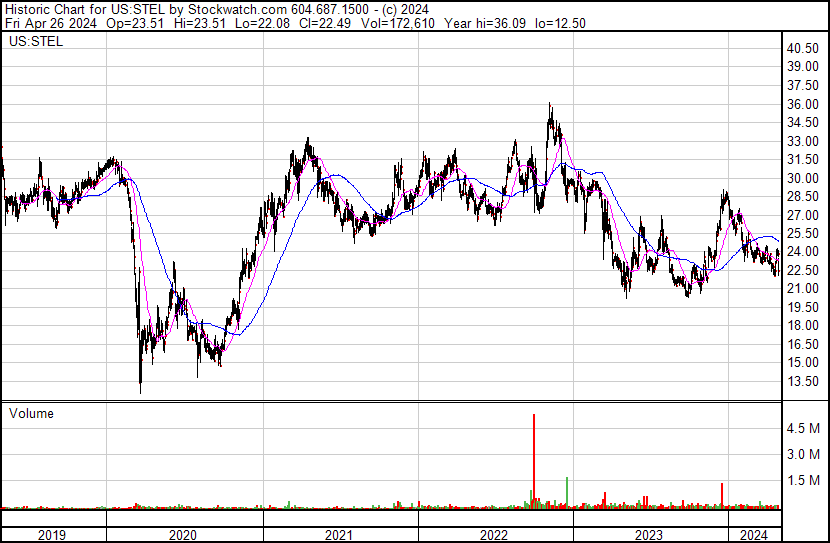The height and width of the screenshot is (543, 830).
Task: Select the 2024 year marker
Action: [752, 535]
